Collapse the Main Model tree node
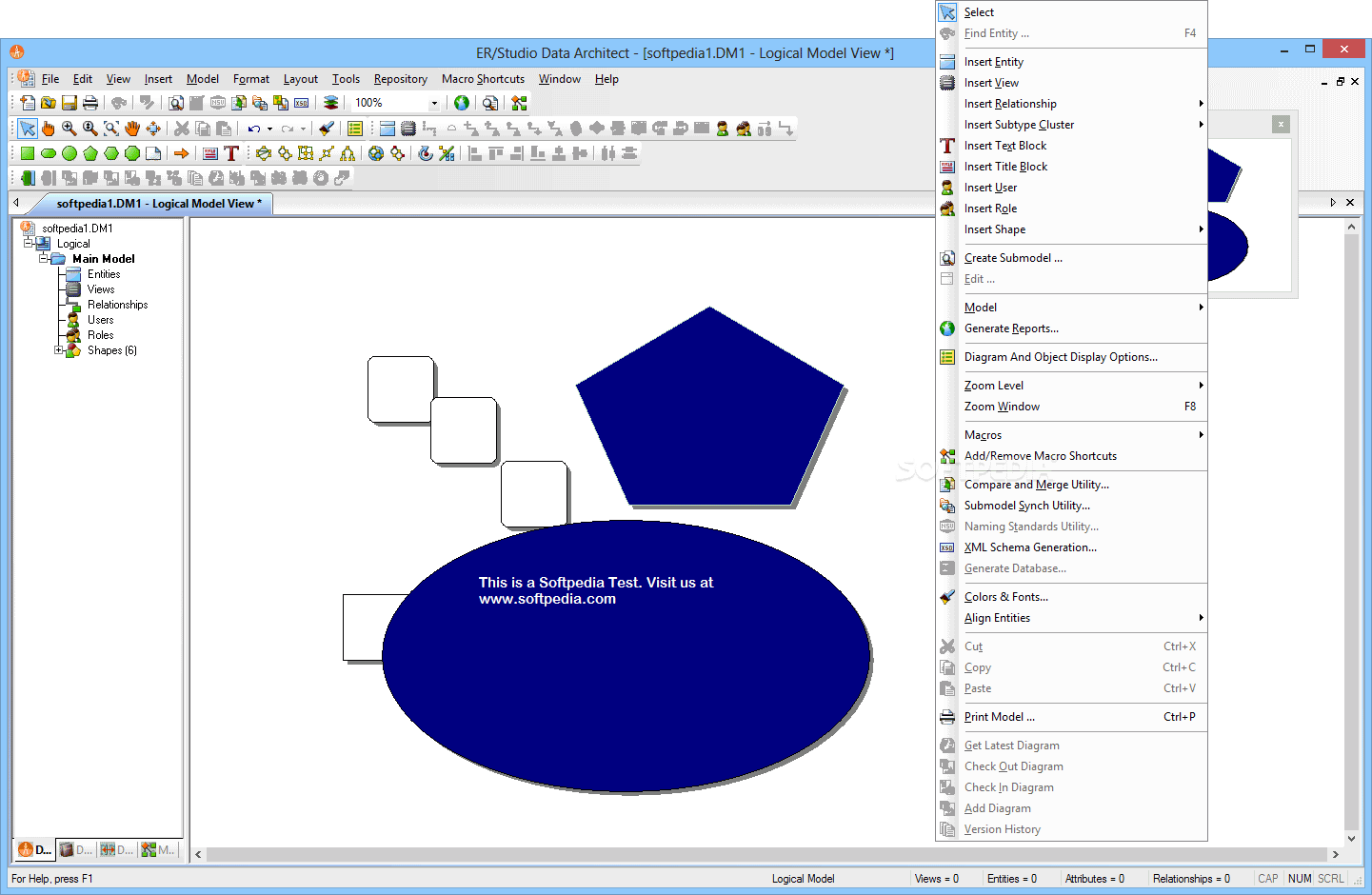 (x=44, y=259)
